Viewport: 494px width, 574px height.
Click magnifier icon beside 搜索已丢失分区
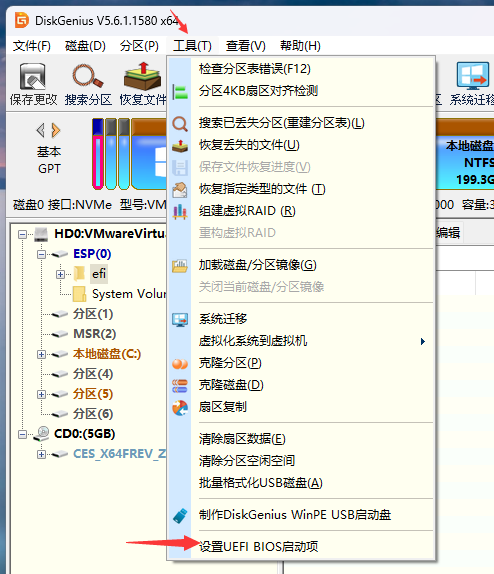coord(180,124)
